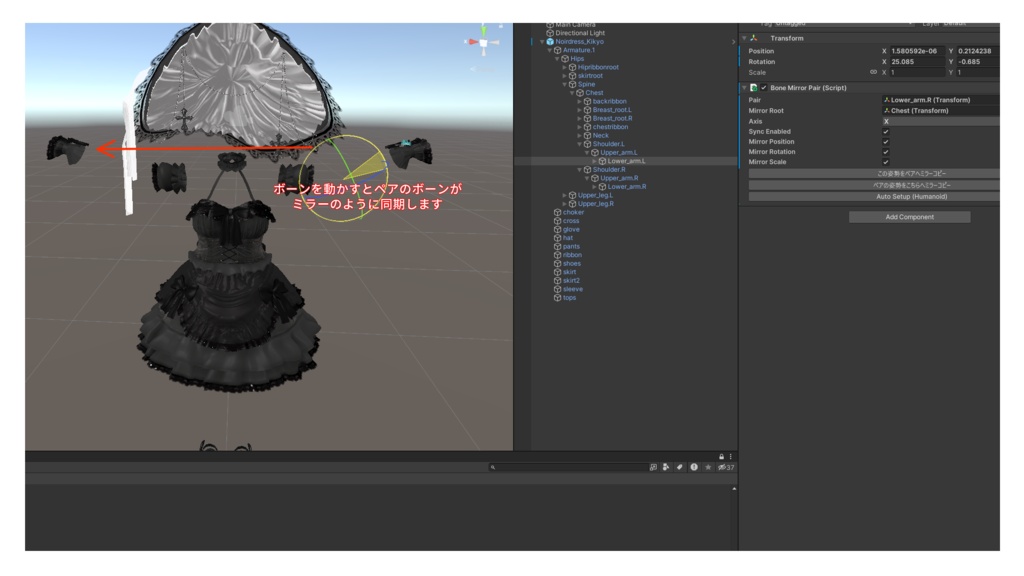Image resolution: width=1024 pixels, height=576 pixels.
Task: Expand the backribbon node
Action: click(x=580, y=101)
